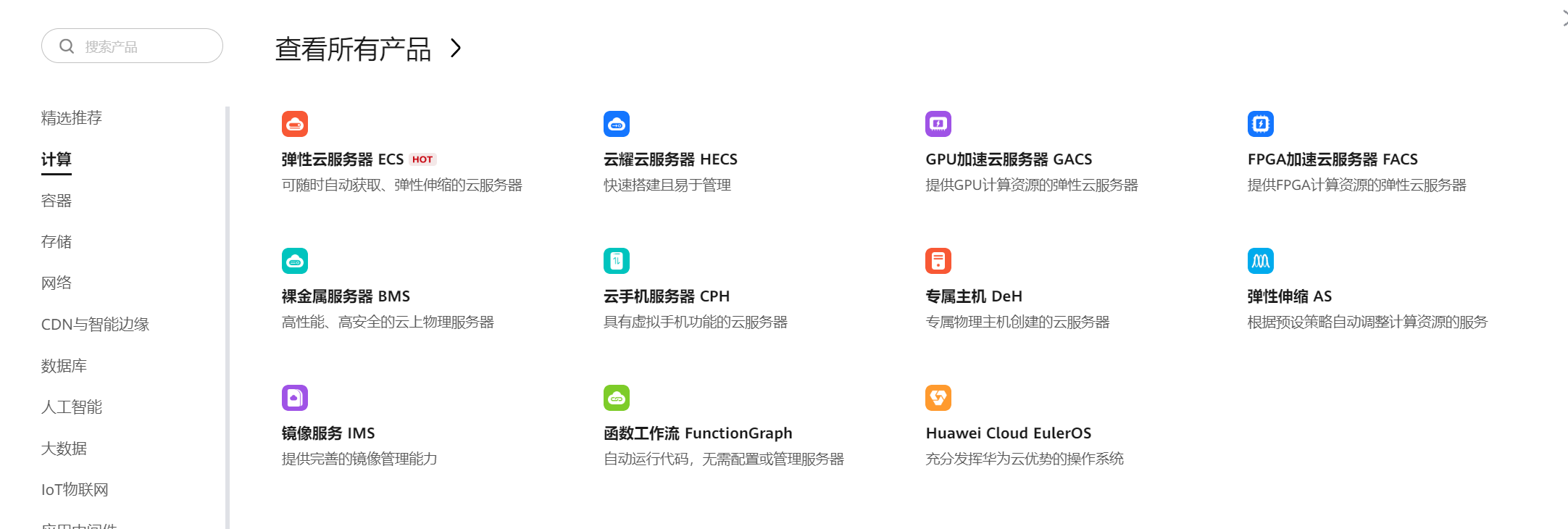This screenshot has width=1568, height=529.
Task: Click description 根据预设策略自动调整计算资源的服务
Action: click(1367, 322)
